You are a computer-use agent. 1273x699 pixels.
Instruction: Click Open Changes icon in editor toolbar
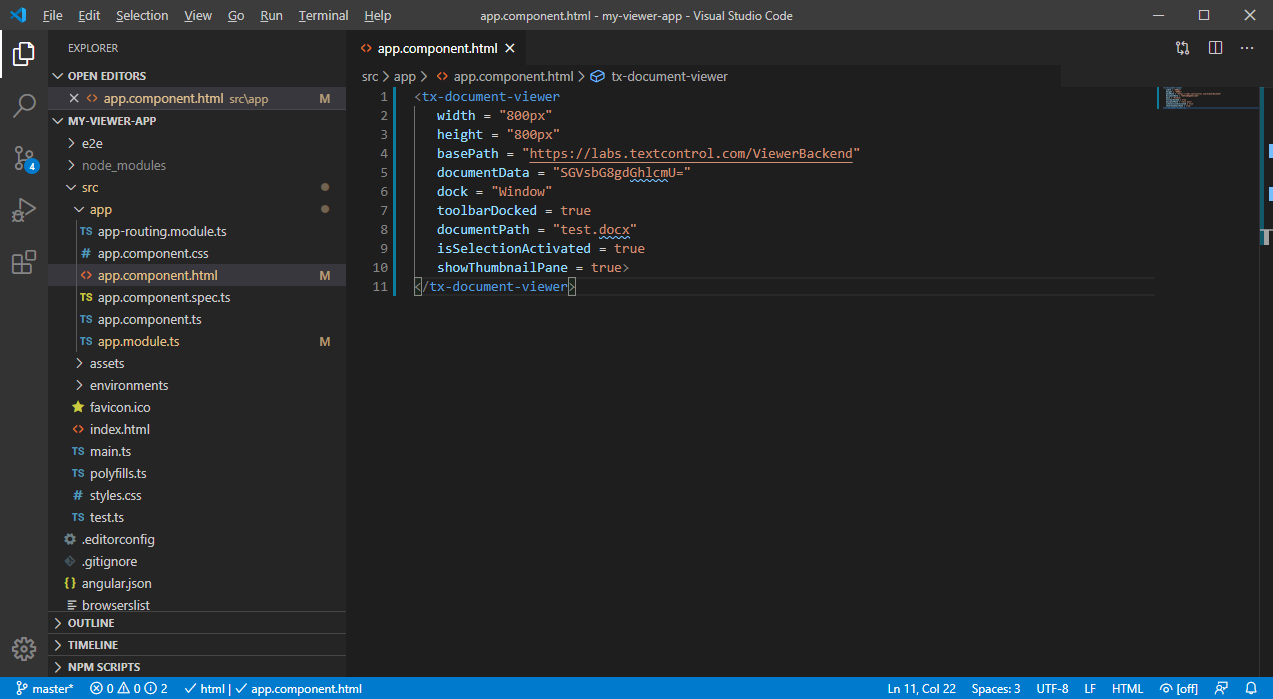tap(1183, 47)
